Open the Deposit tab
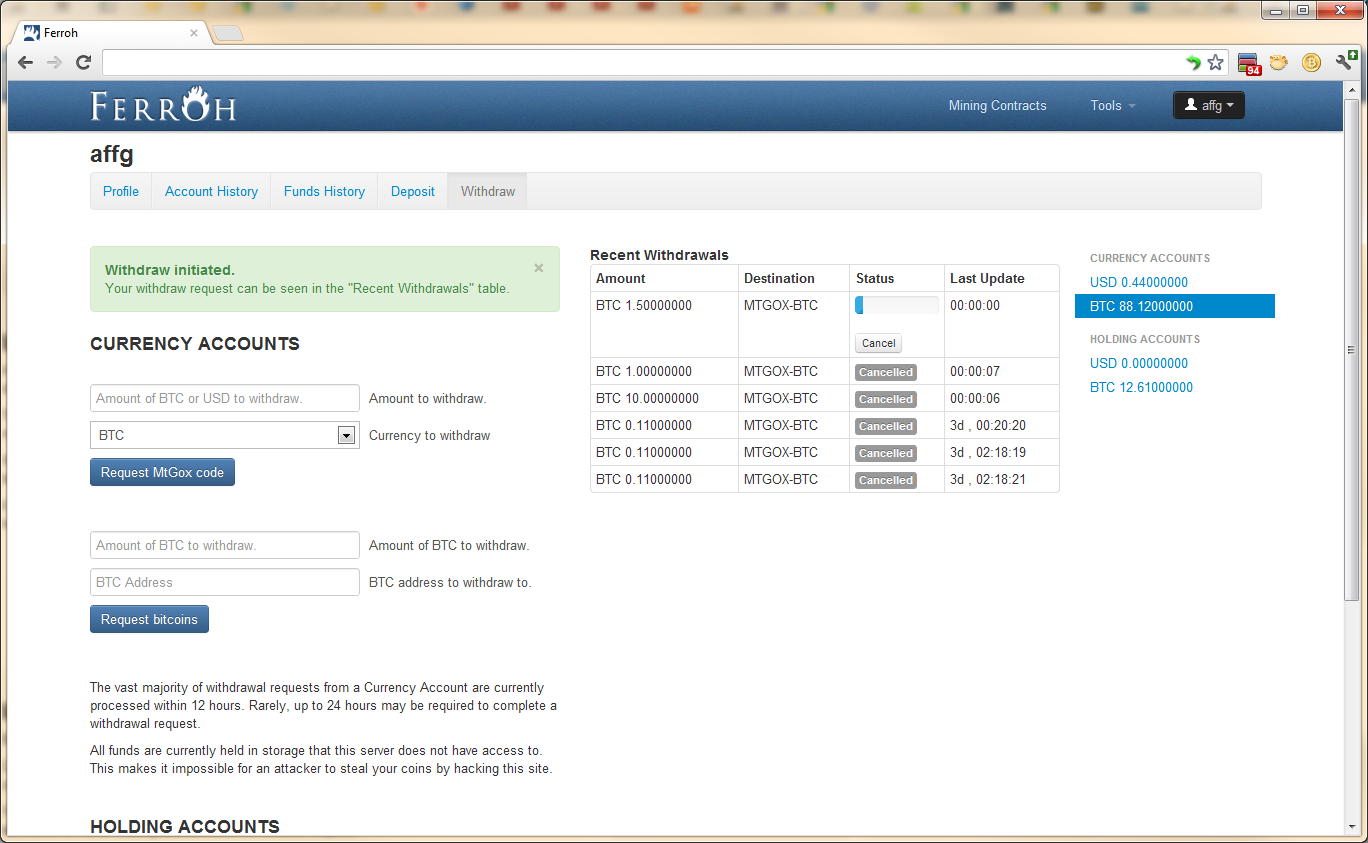The image size is (1368, 843). coord(412,191)
